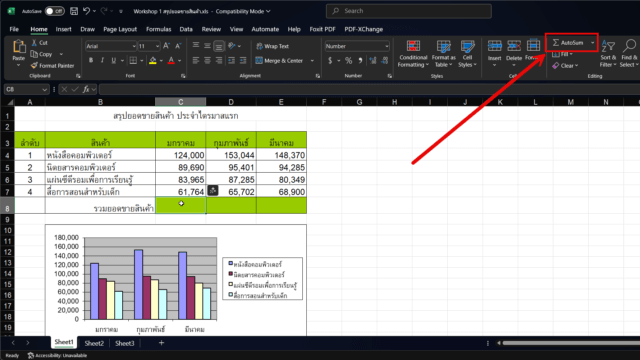Viewport: 640px width, 360px height.
Task: Apply Italic formatting
Action: (x=102, y=60)
